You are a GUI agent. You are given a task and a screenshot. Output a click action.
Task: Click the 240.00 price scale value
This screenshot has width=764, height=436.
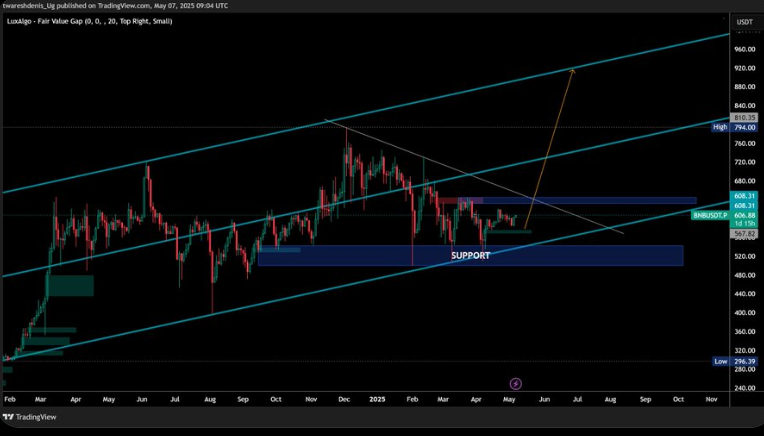[x=745, y=388]
